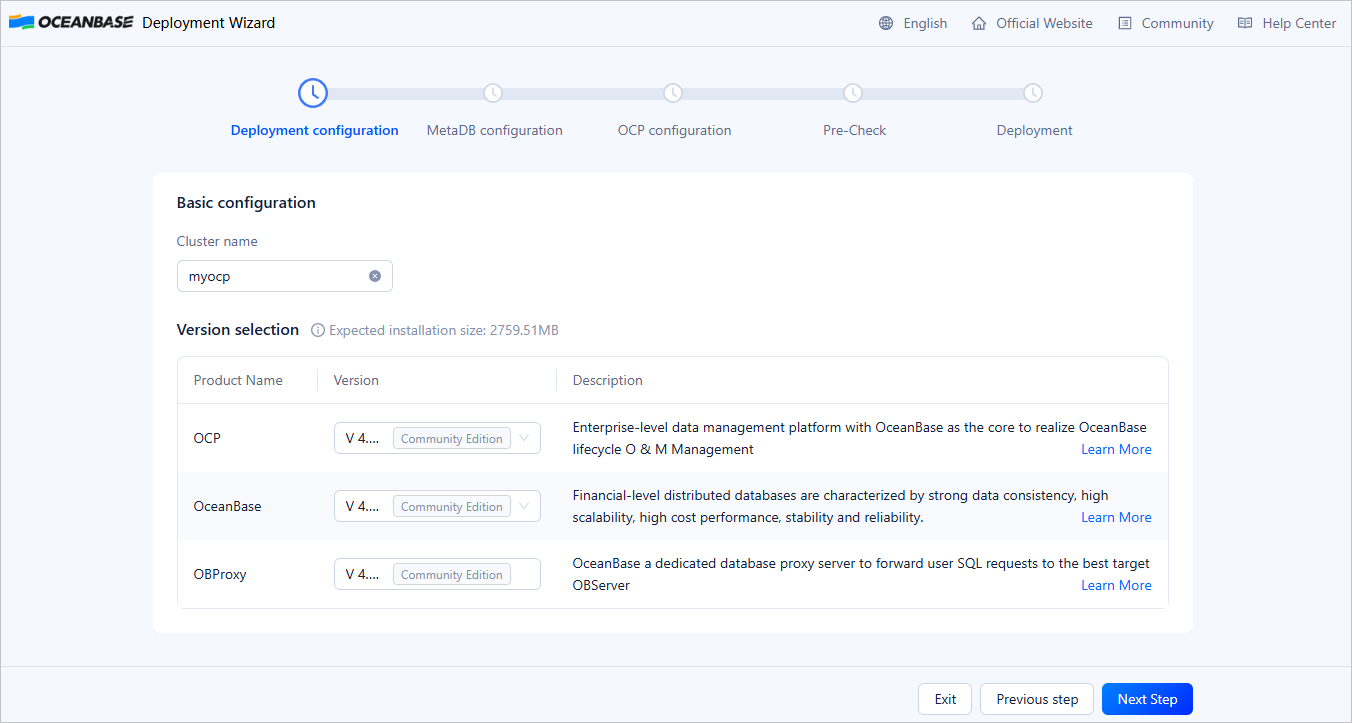Image resolution: width=1352 pixels, height=723 pixels.
Task: Go to the Deployment step in the wizard
Action: pyautogui.click(x=1033, y=110)
